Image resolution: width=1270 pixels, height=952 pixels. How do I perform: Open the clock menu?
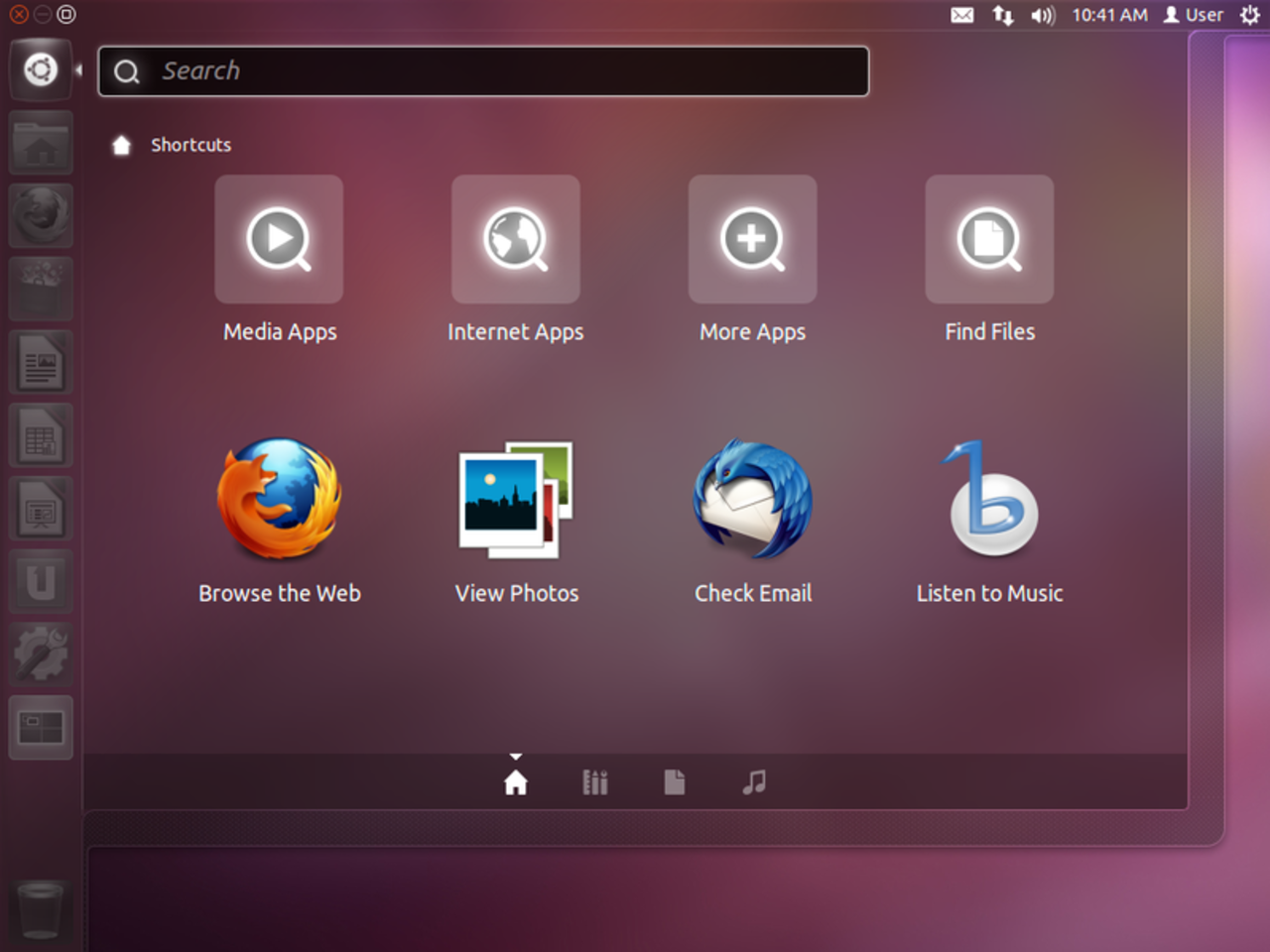(1108, 14)
